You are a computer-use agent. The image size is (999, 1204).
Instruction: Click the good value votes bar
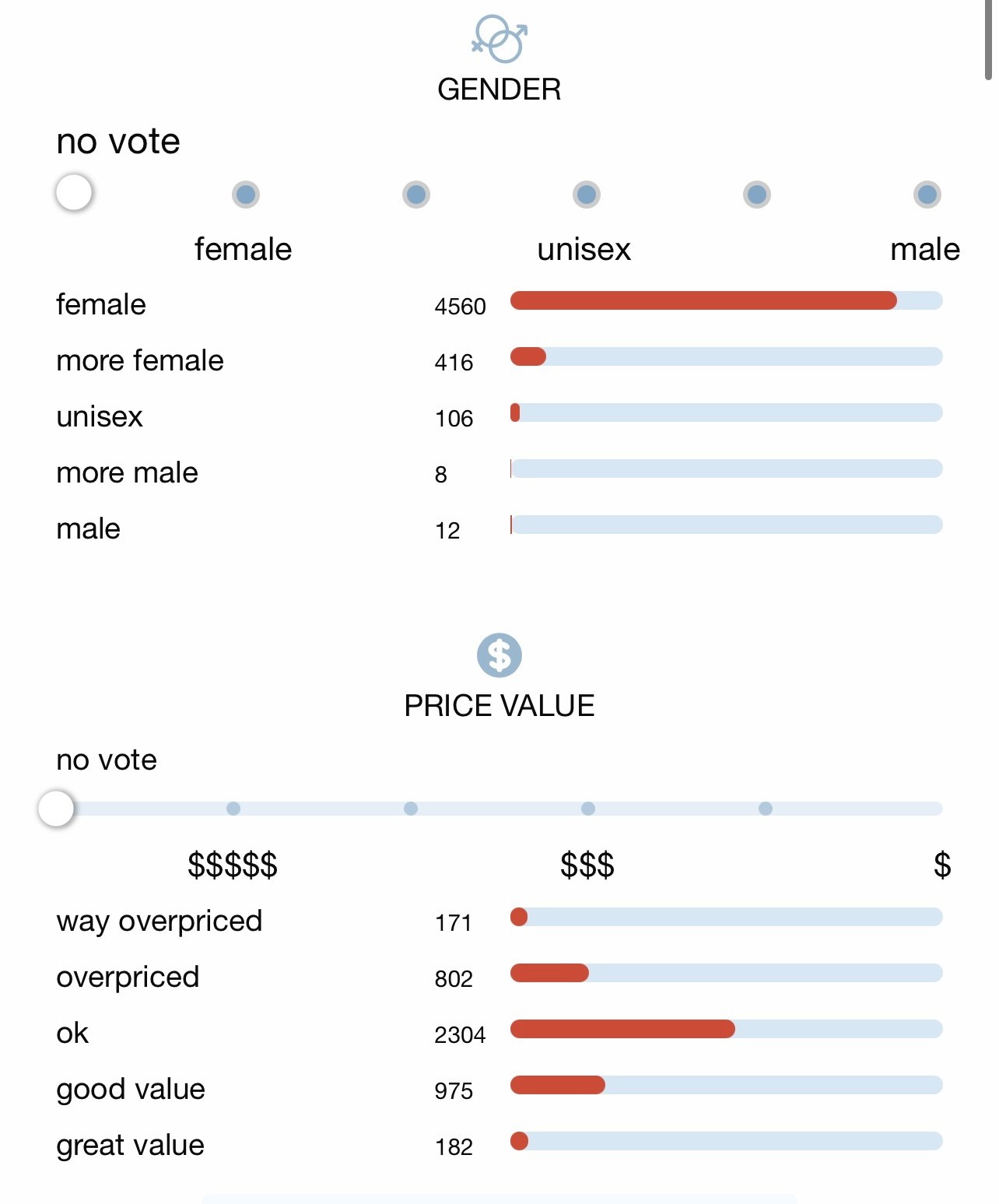(x=727, y=1085)
